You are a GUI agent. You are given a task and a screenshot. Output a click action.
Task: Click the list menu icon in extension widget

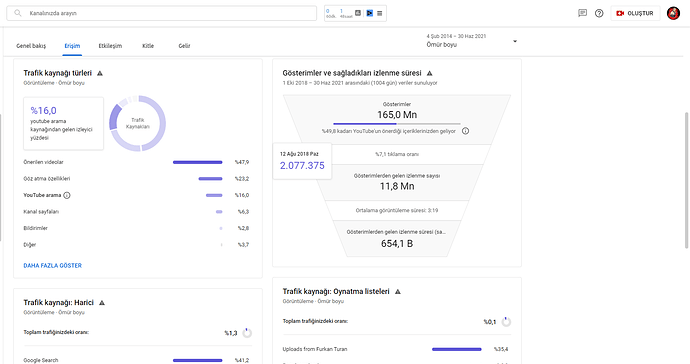pos(379,13)
